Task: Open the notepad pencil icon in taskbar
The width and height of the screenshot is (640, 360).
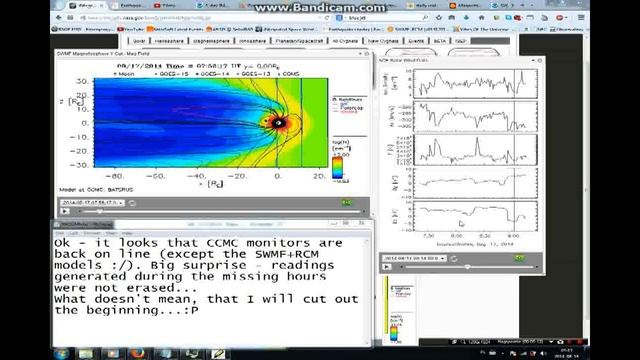Action: tap(218, 353)
